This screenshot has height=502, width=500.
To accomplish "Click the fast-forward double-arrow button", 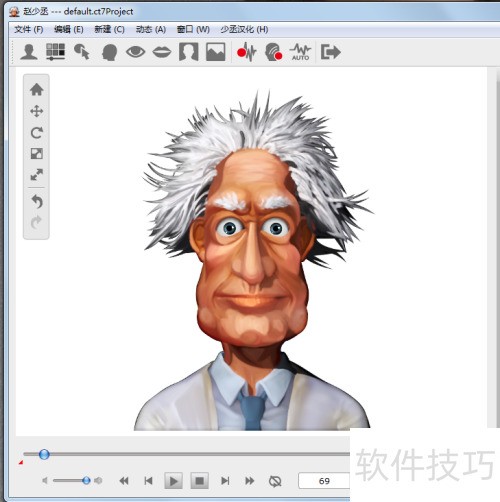I will (250, 481).
